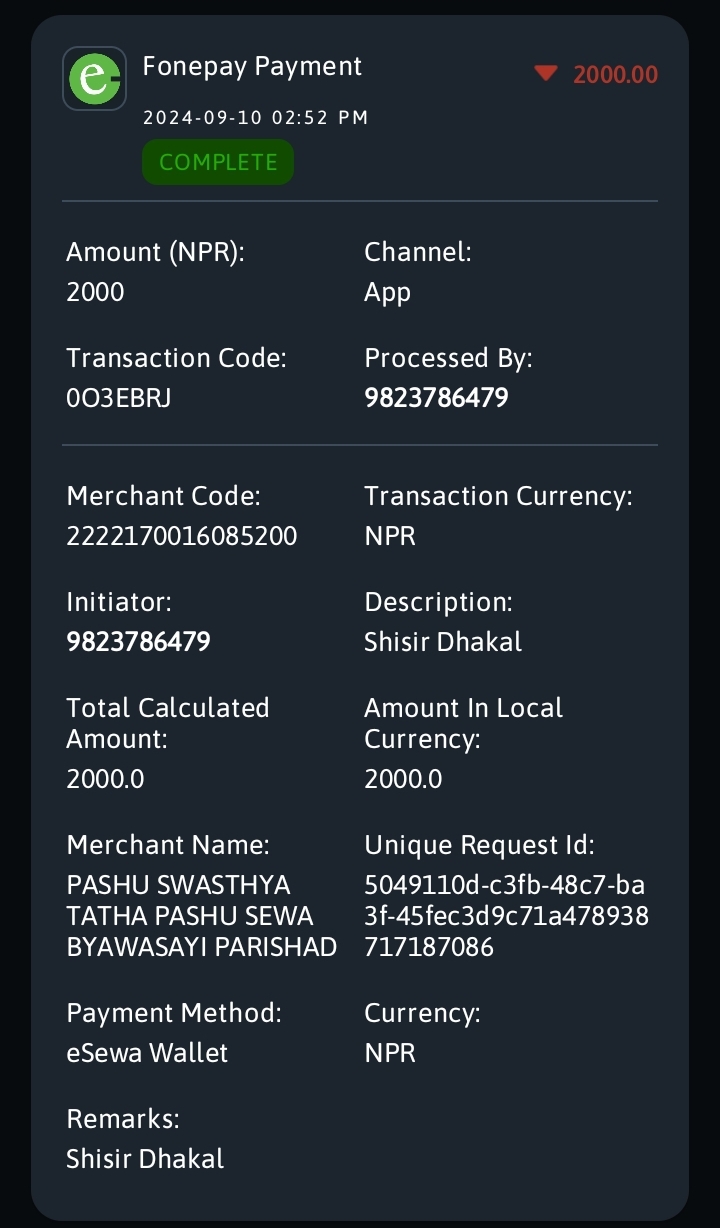Tap the eSewa Wallet payment method
This screenshot has height=1228, width=720.
click(147, 1053)
